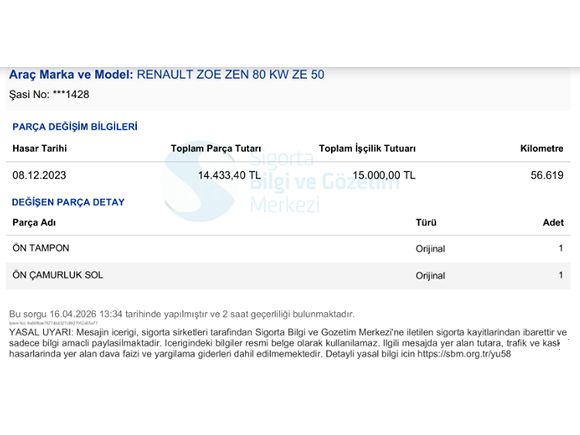The width and height of the screenshot is (580, 435).
Task: Click the 'PARÇA DEĞİŞİM BİLGİLERİ' heading
Action: pos(75,127)
